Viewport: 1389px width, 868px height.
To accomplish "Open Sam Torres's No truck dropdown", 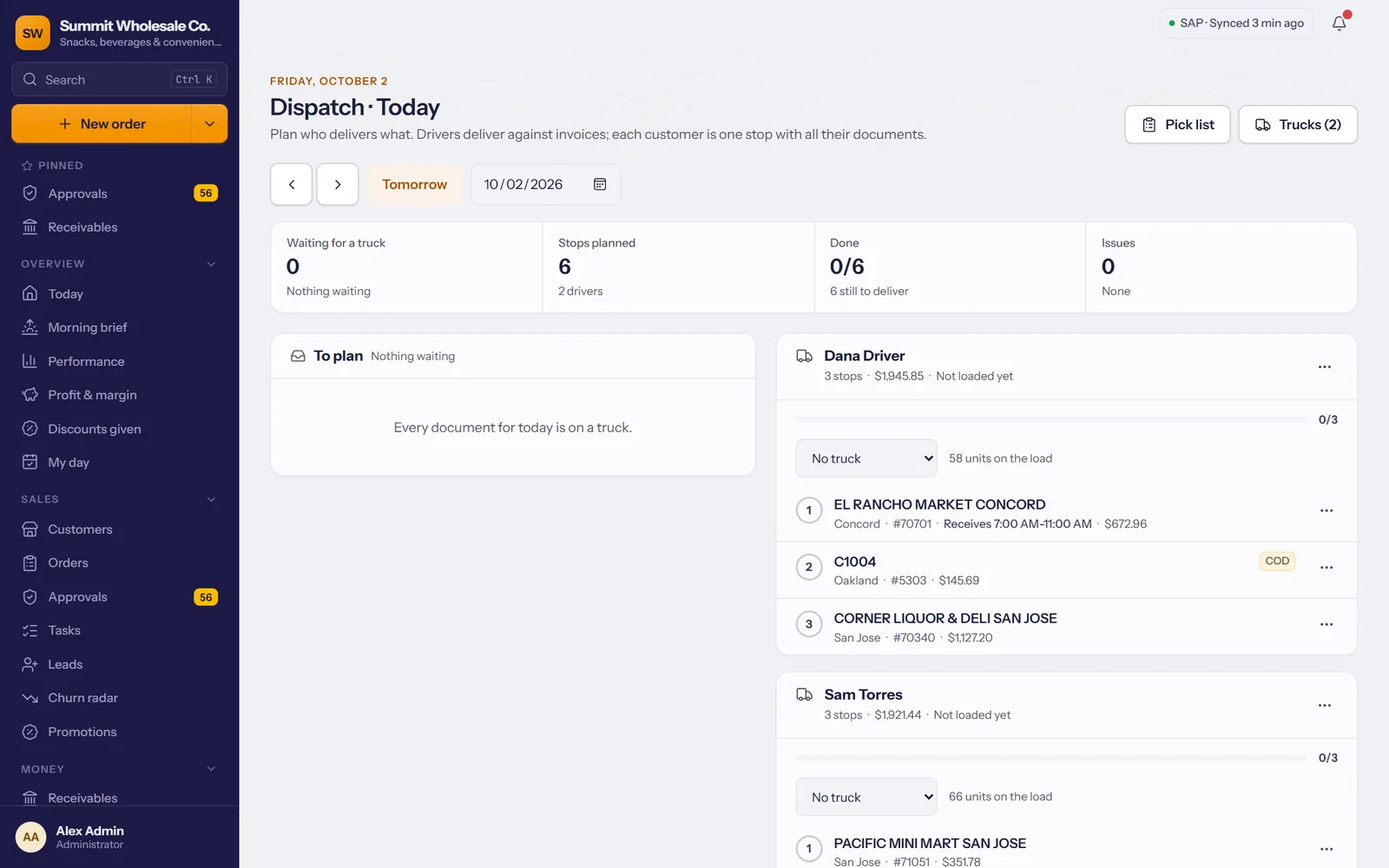I will [866, 797].
